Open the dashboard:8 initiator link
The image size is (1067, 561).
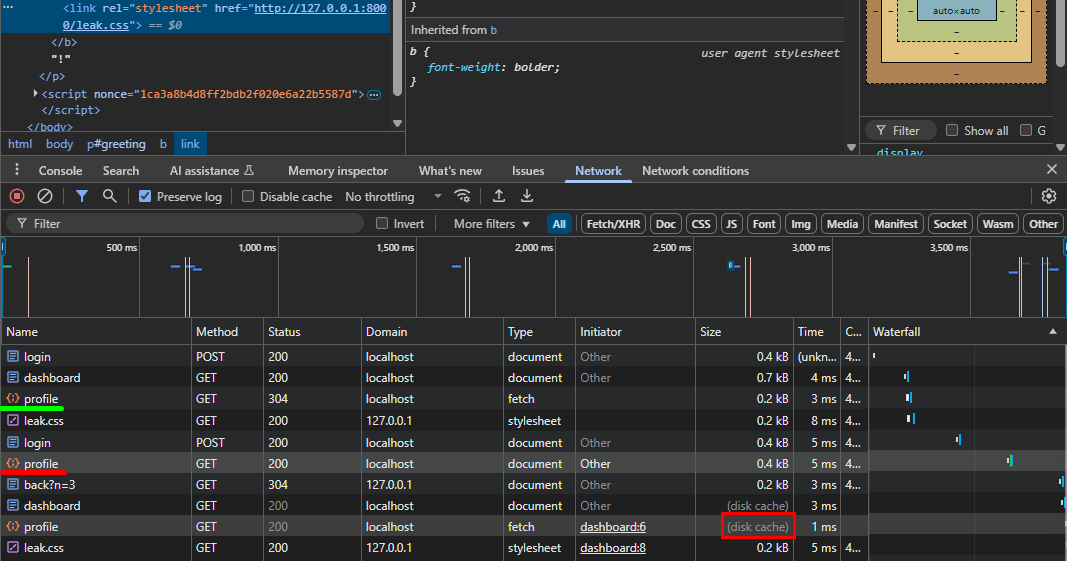click(x=612, y=548)
